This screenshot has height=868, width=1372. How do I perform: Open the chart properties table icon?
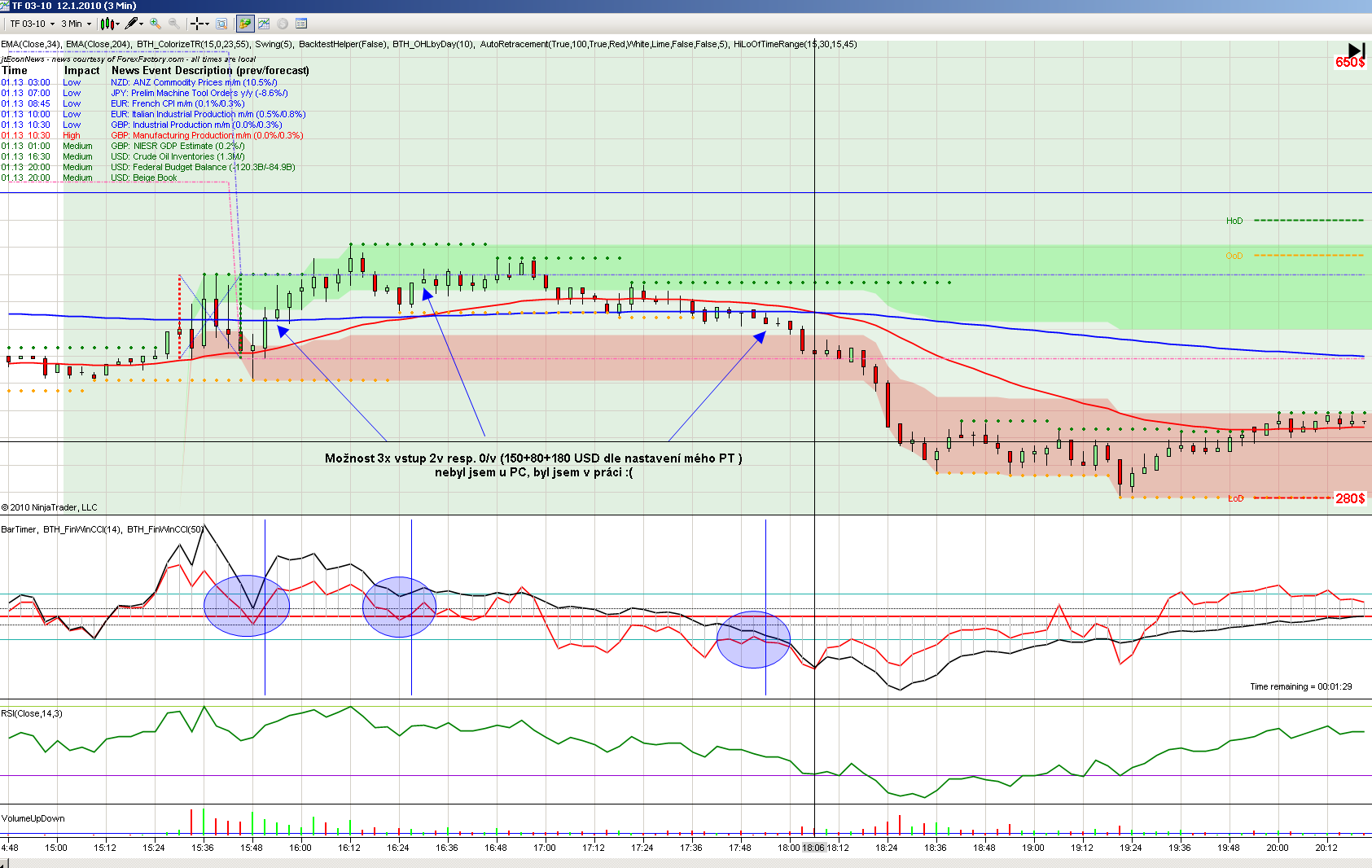[301, 24]
